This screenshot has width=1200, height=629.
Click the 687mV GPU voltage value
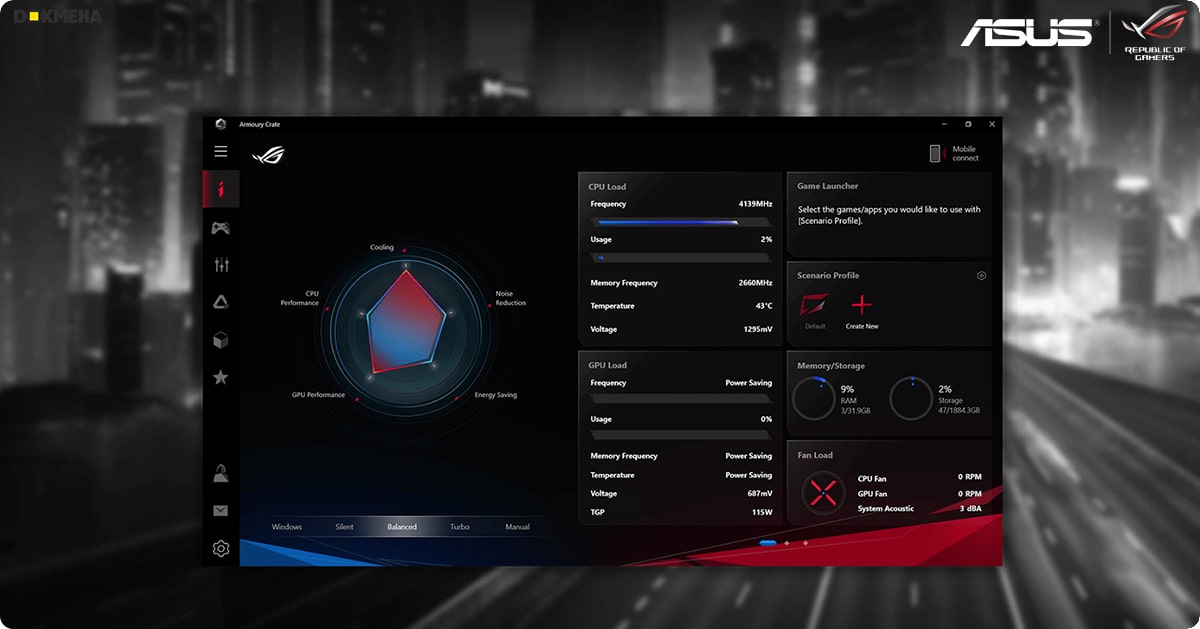pos(760,494)
